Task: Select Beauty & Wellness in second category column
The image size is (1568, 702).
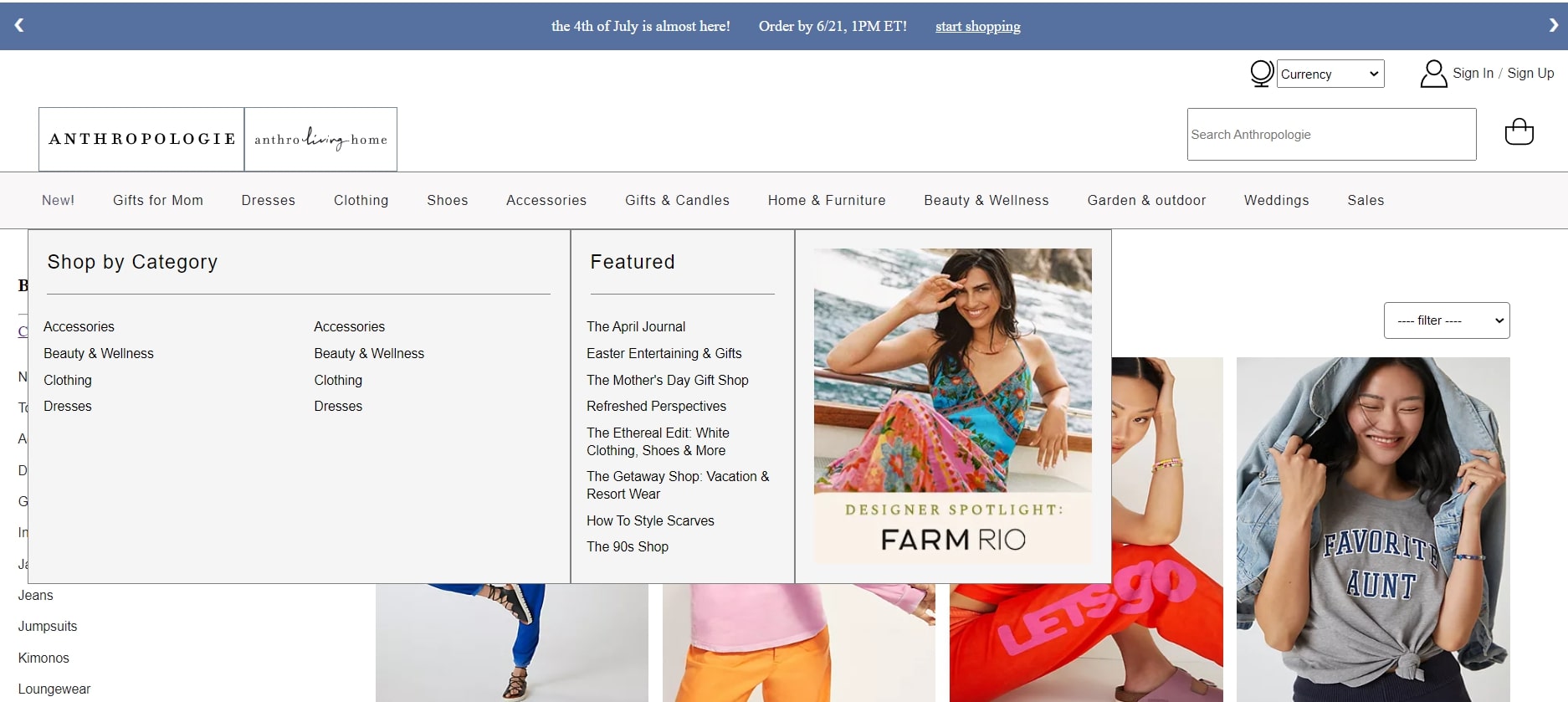Action: 369,353
